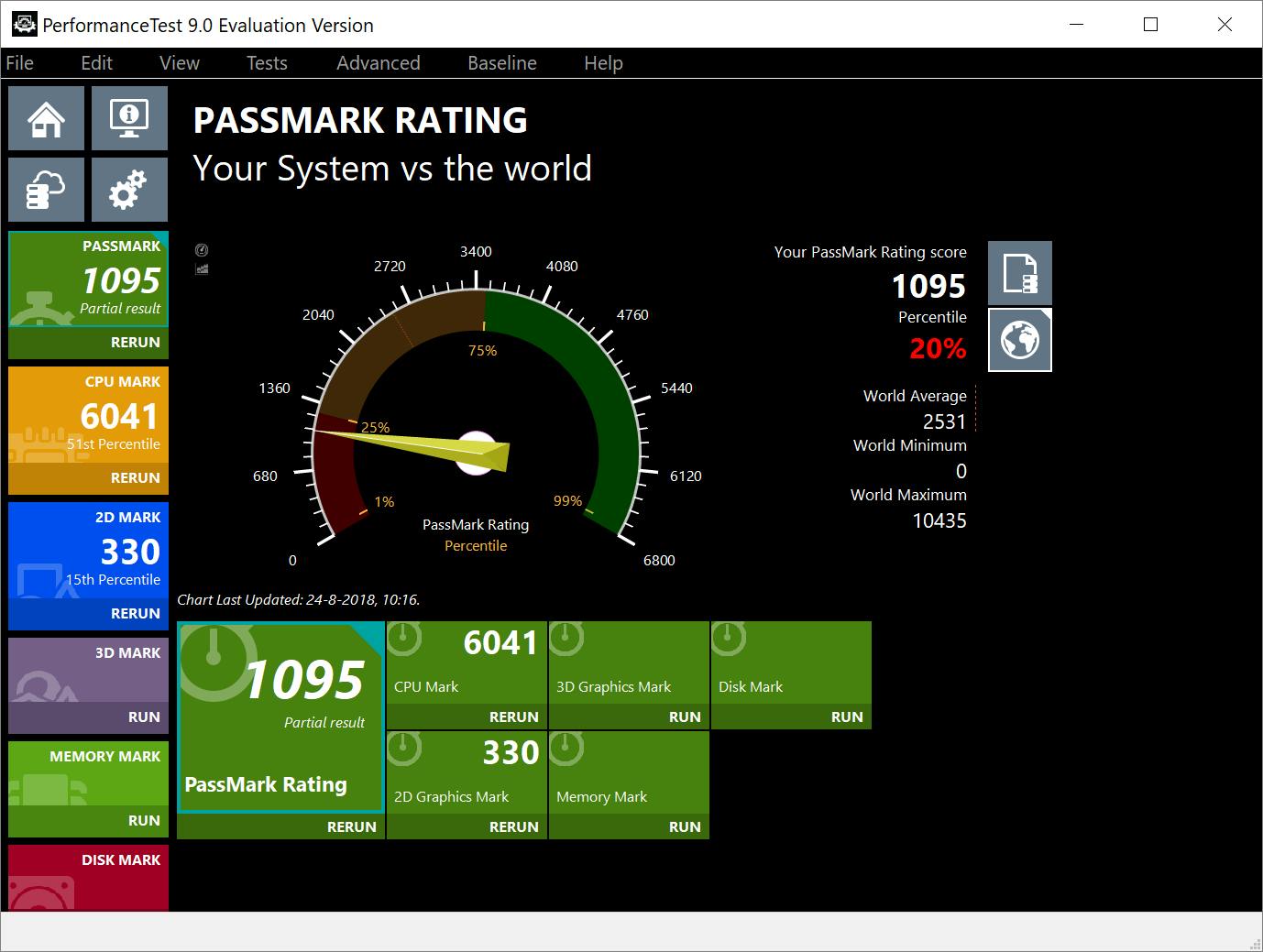
Task: Switch to the small distribution chart icon
Action: coord(202,269)
